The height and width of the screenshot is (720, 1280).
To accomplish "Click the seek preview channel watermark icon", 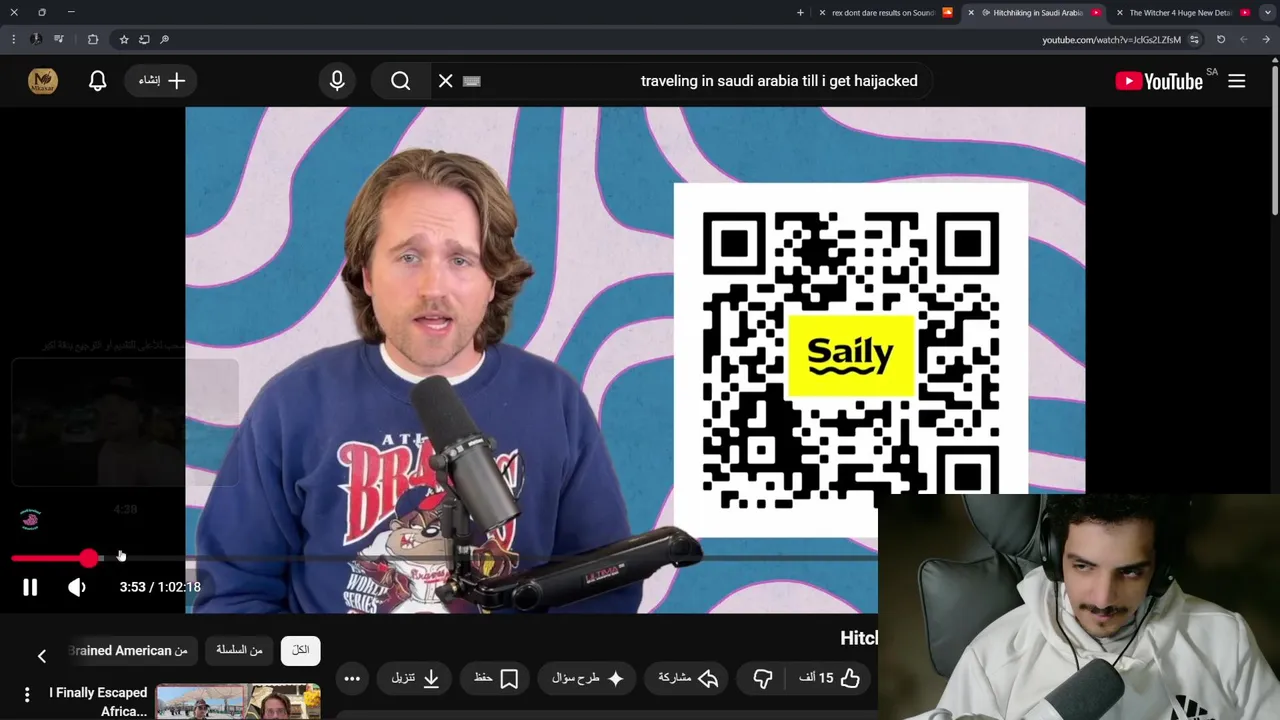I will (31, 519).
